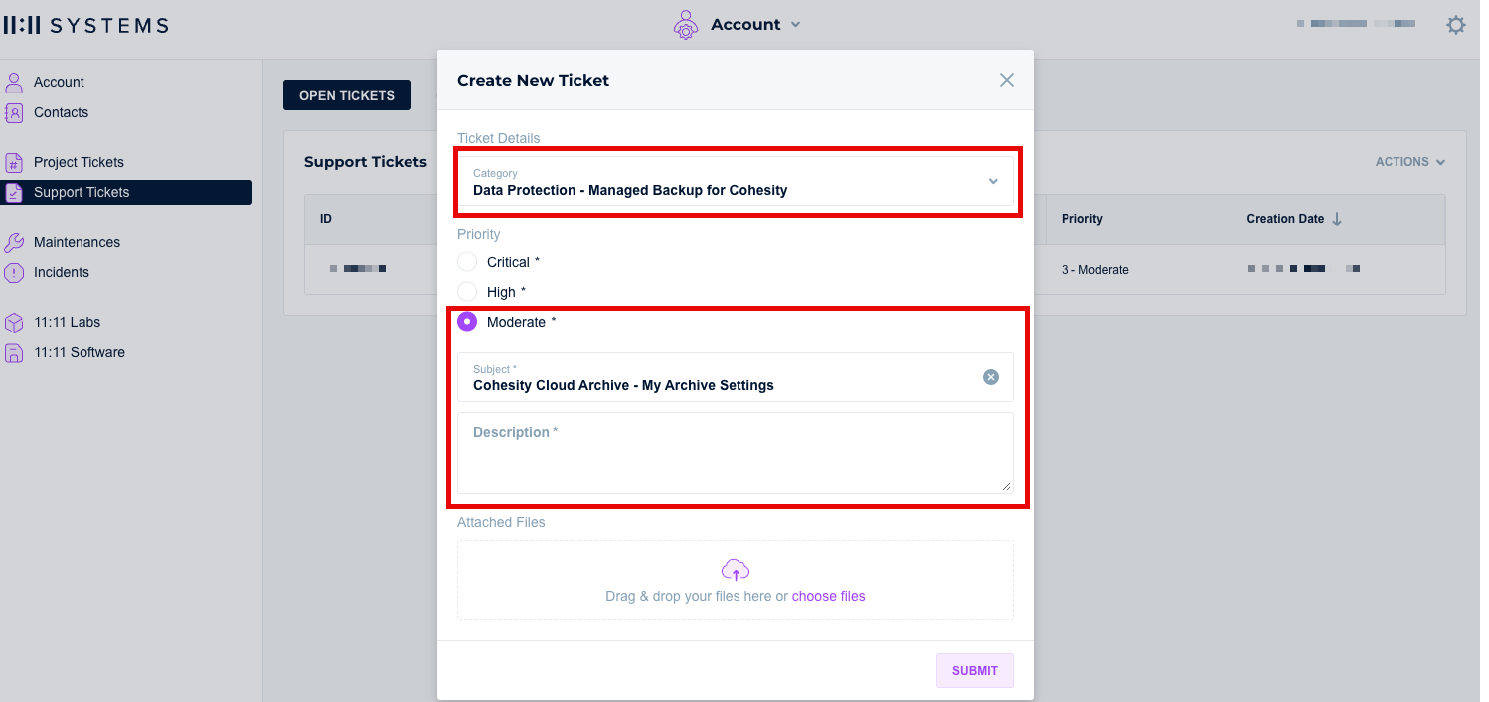The height and width of the screenshot is (702, 1489).
Task: Go to Contacts in sidebar
Action: [x=61, y=112]
